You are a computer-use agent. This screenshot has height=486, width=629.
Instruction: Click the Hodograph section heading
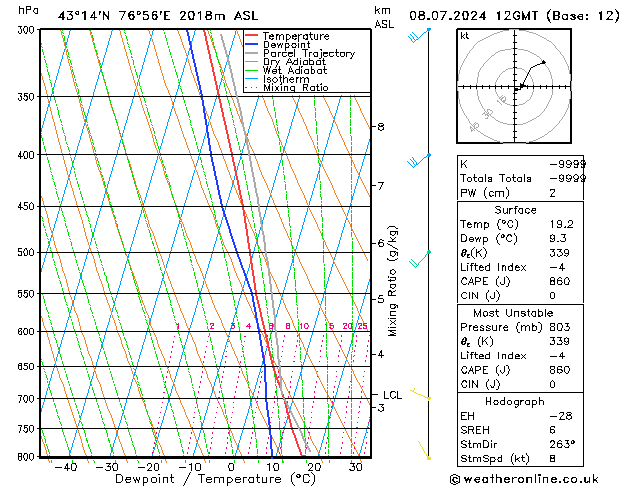tap(515, 401)
